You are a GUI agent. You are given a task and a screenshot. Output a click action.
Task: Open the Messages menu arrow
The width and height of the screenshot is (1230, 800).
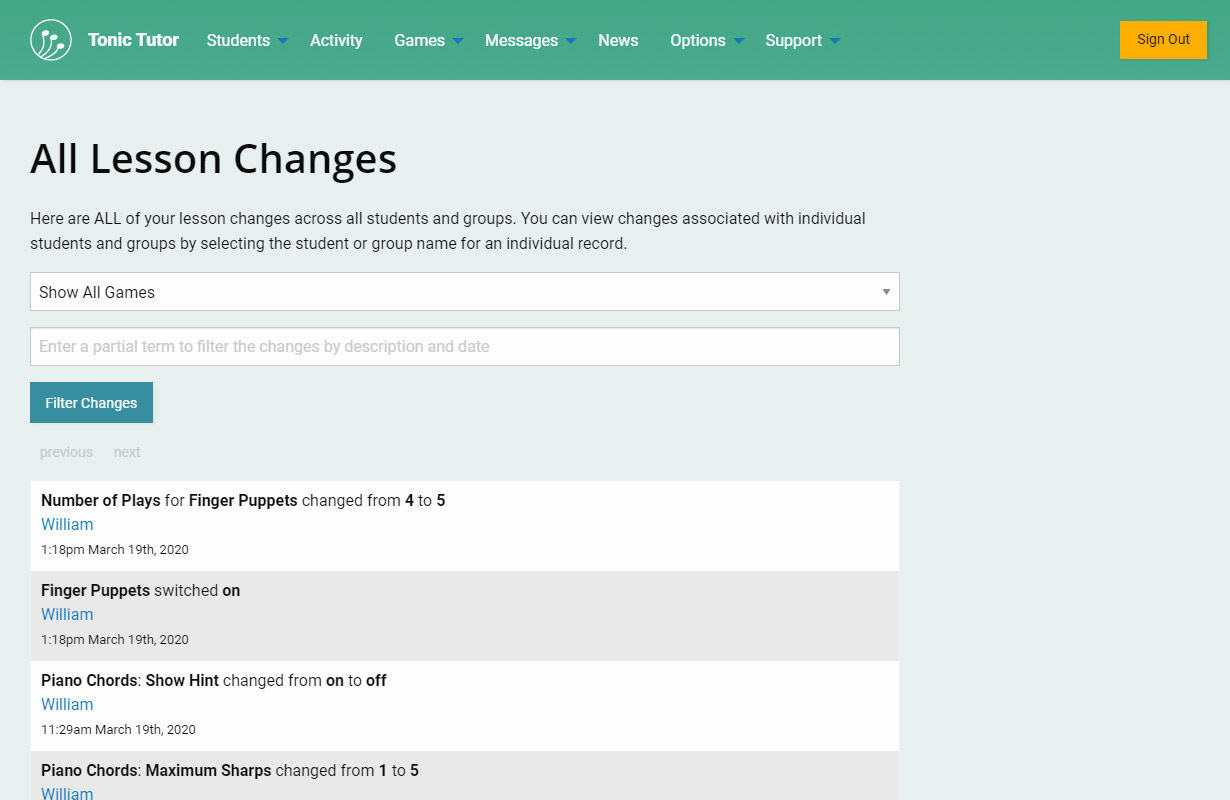point(571,41)
